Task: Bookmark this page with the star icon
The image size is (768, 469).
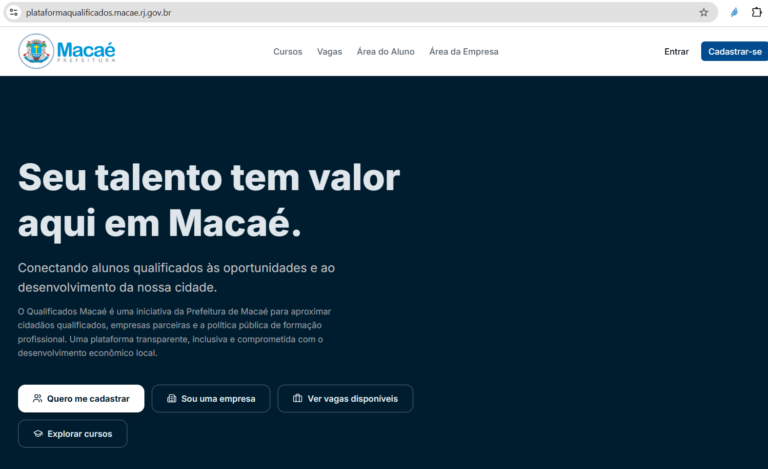Action: [703, 13]
